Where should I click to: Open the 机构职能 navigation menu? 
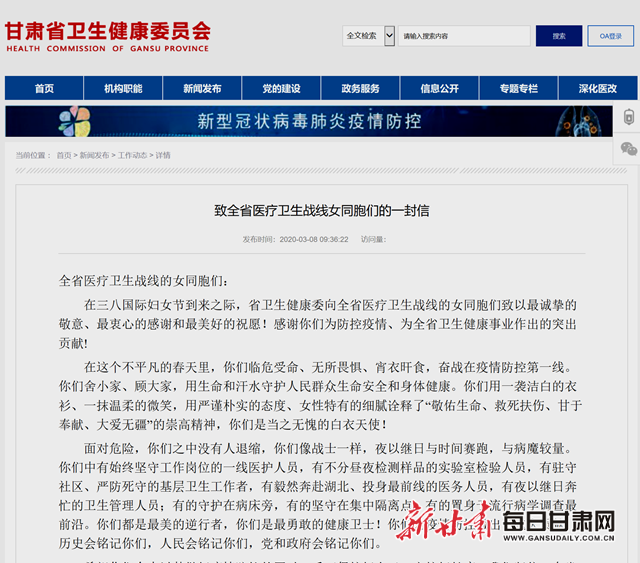tap(123, 88)
